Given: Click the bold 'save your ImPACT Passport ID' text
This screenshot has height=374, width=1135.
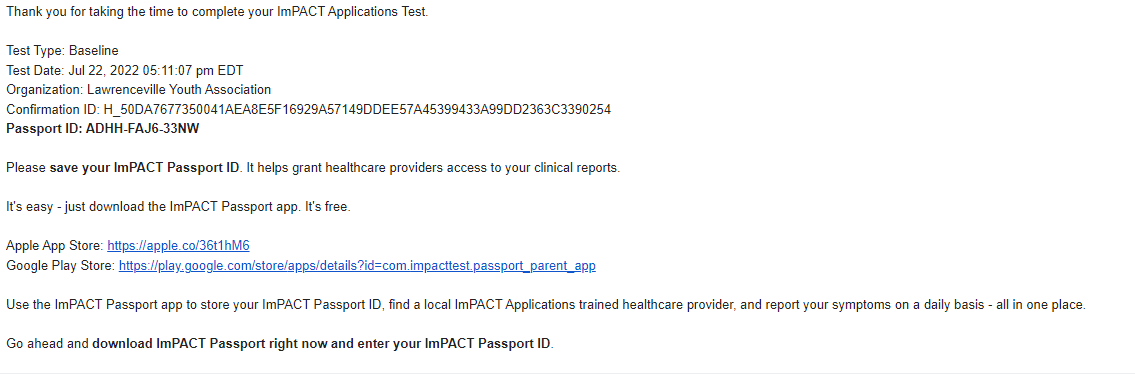Looking at the screenshot, I should pos(144,168).
